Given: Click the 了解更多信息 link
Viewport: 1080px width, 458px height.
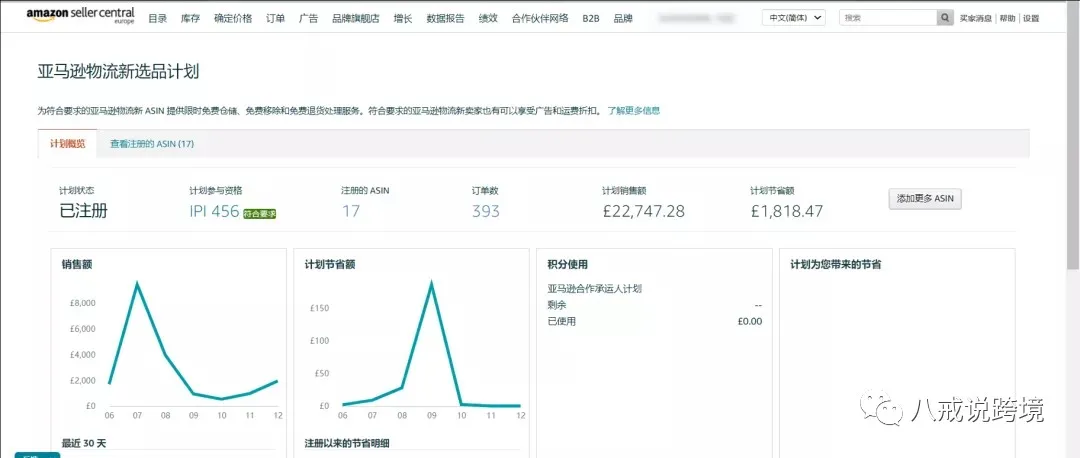Looking at the screenshot, I should click(634, 110).
